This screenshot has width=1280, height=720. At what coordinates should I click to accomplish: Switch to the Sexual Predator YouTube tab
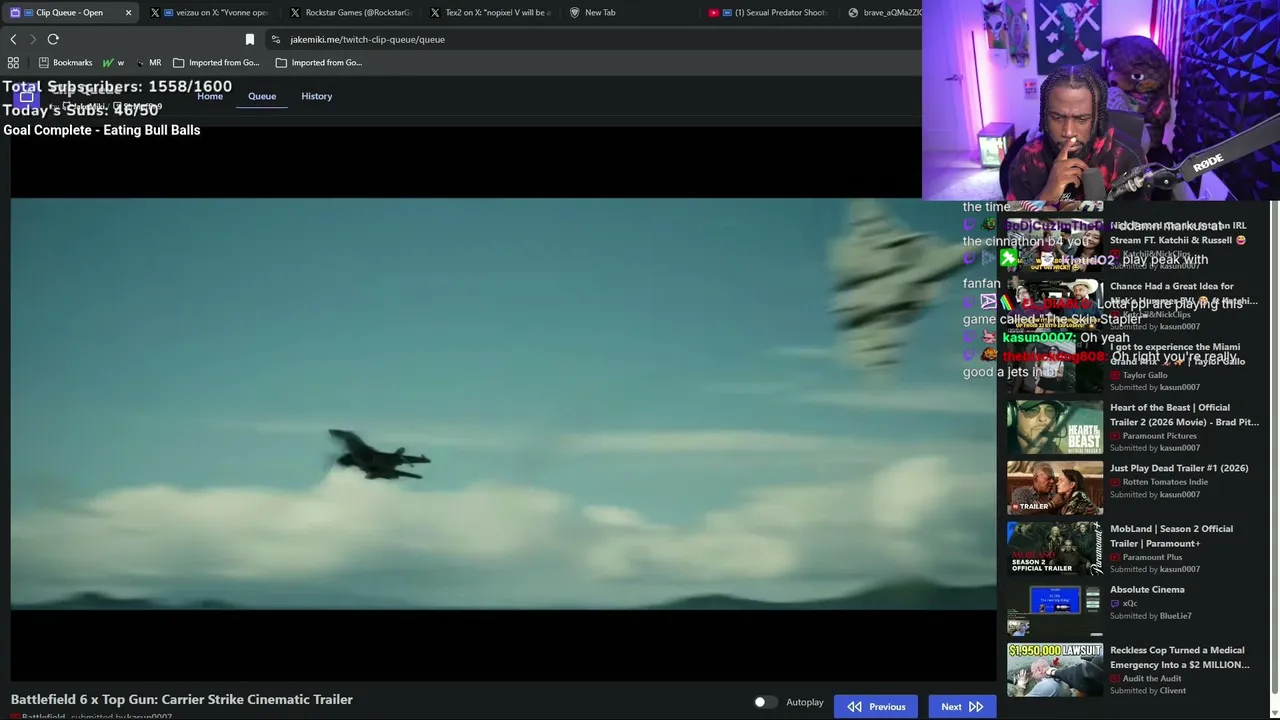pyautogui.click(x=770, y=13)
